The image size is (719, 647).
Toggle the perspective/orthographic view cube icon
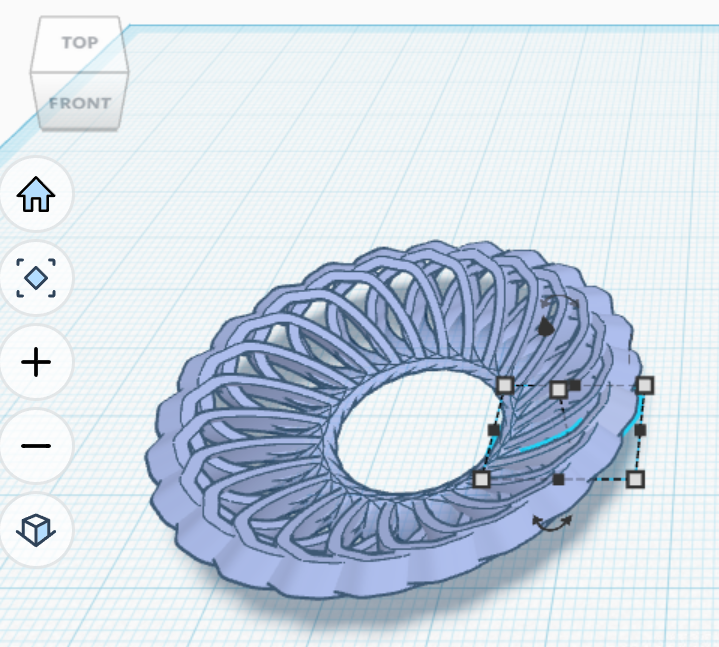[x=36, y=530]
